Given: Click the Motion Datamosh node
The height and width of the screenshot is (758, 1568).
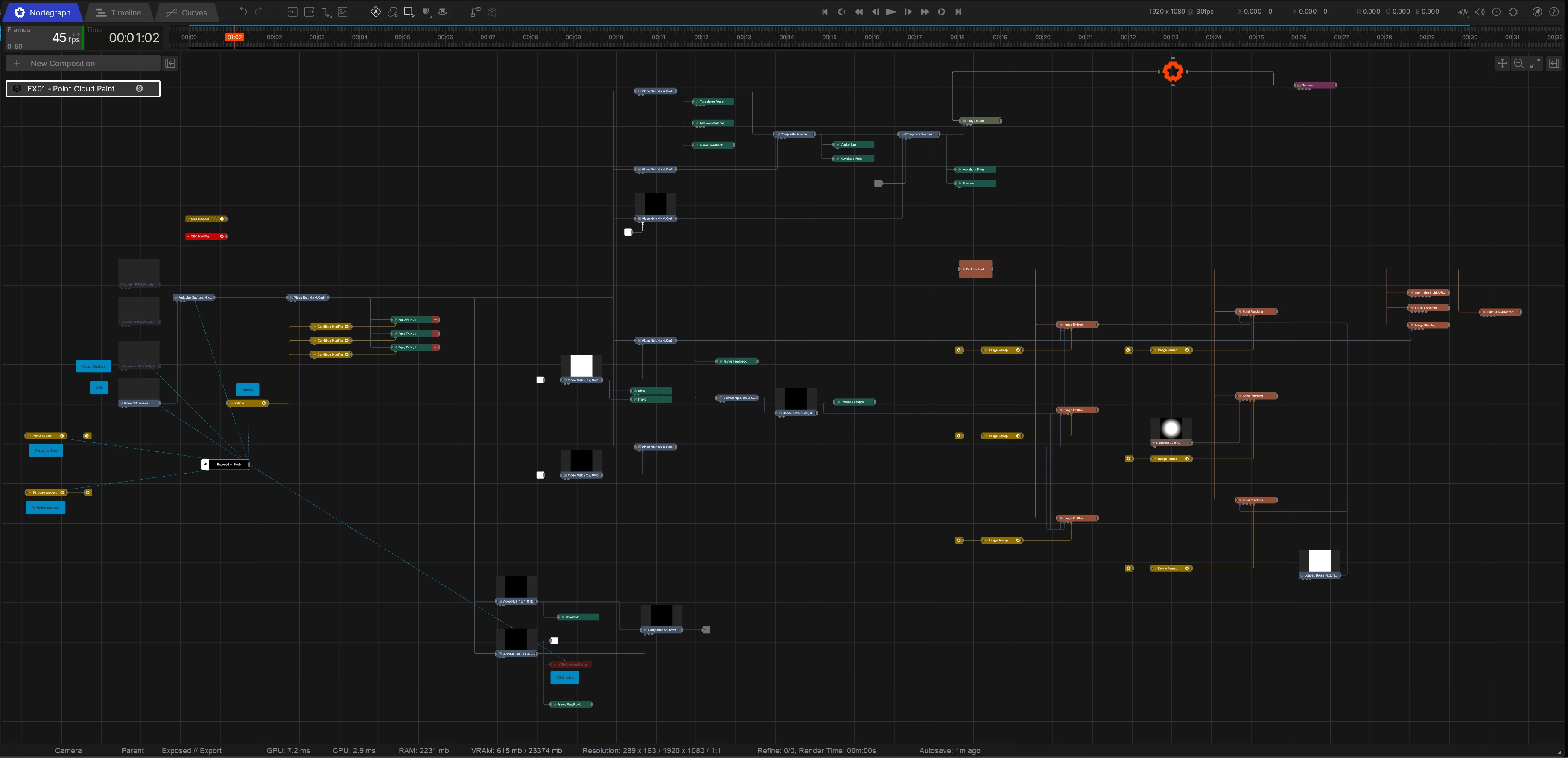Looking at the screenshot, I should [x=713, y=123].
